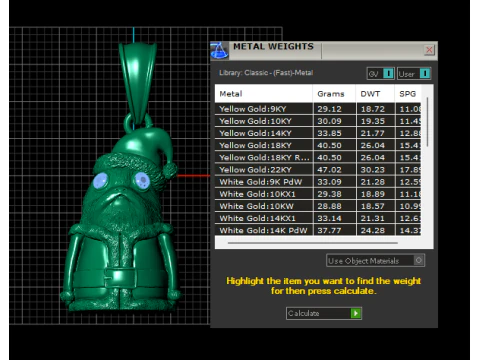The height and width of the screenshot is (360, 480).
Task: Click the 29.12 grams value
Action: 329,109
